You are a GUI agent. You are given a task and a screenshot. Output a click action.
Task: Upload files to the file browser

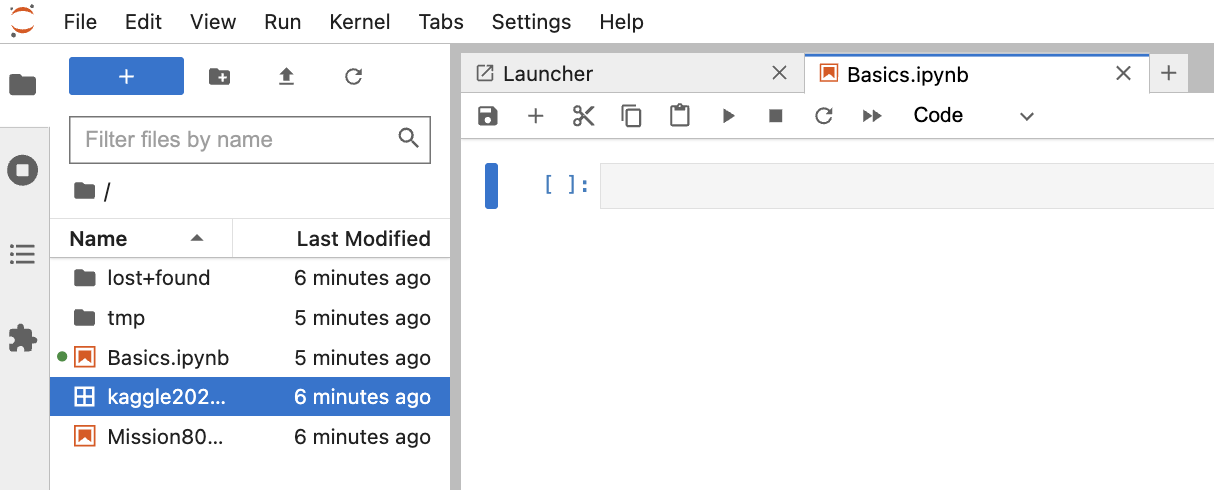point(286,76)
